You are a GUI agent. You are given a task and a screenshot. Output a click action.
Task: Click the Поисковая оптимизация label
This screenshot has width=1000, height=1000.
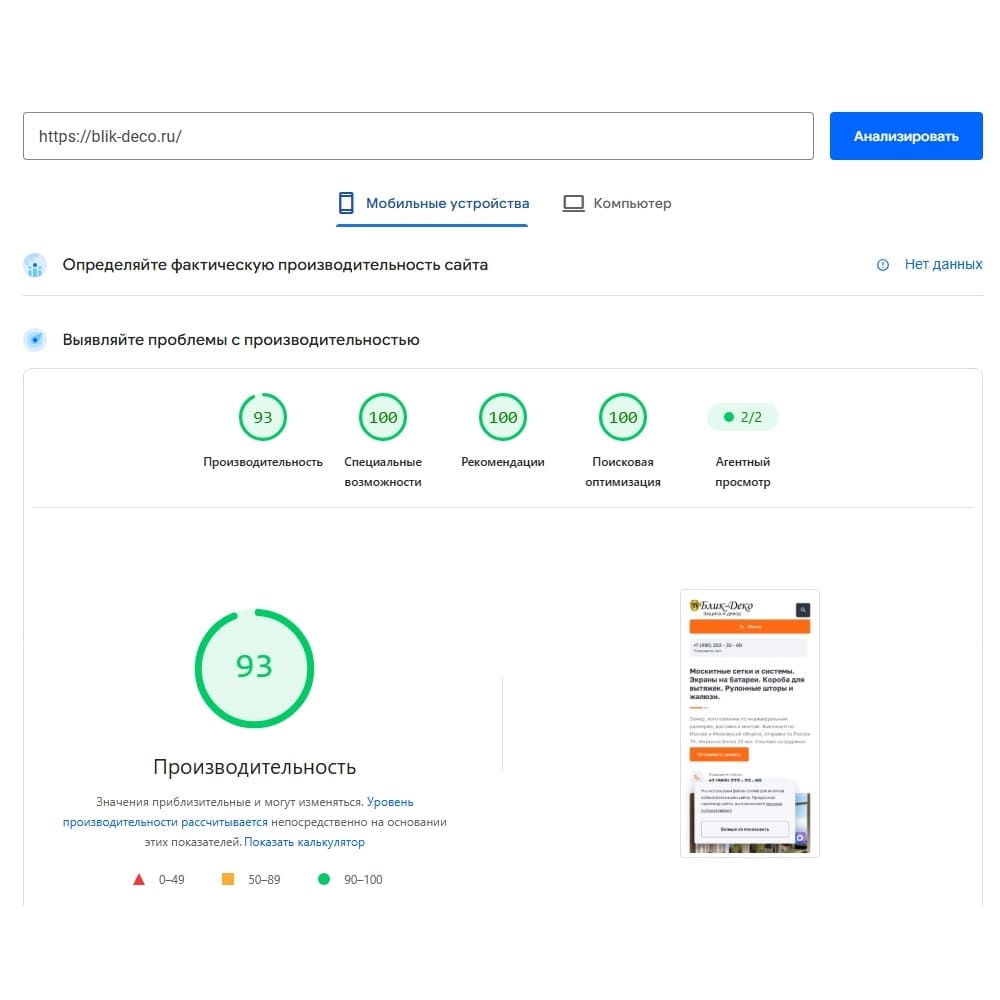(x=622, y=472)
